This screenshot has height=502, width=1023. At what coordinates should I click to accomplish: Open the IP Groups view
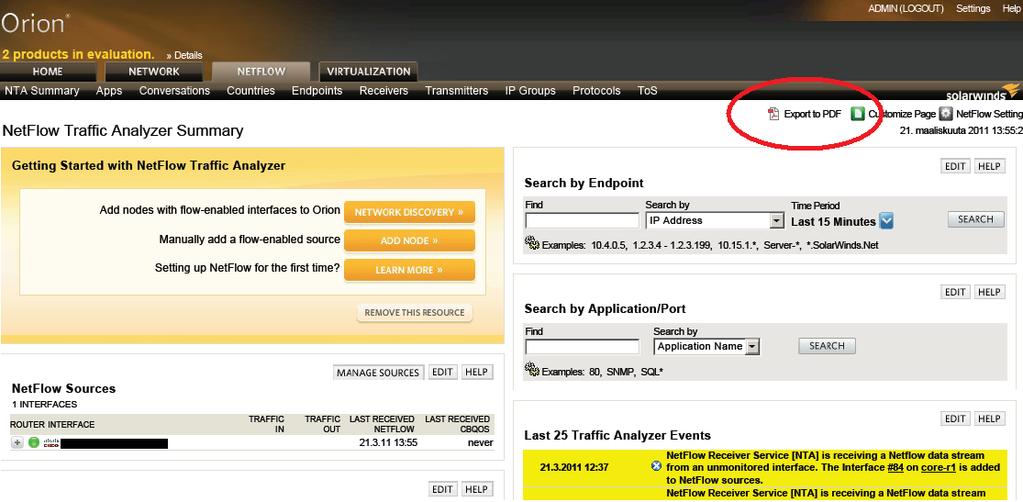click(530, 91)
